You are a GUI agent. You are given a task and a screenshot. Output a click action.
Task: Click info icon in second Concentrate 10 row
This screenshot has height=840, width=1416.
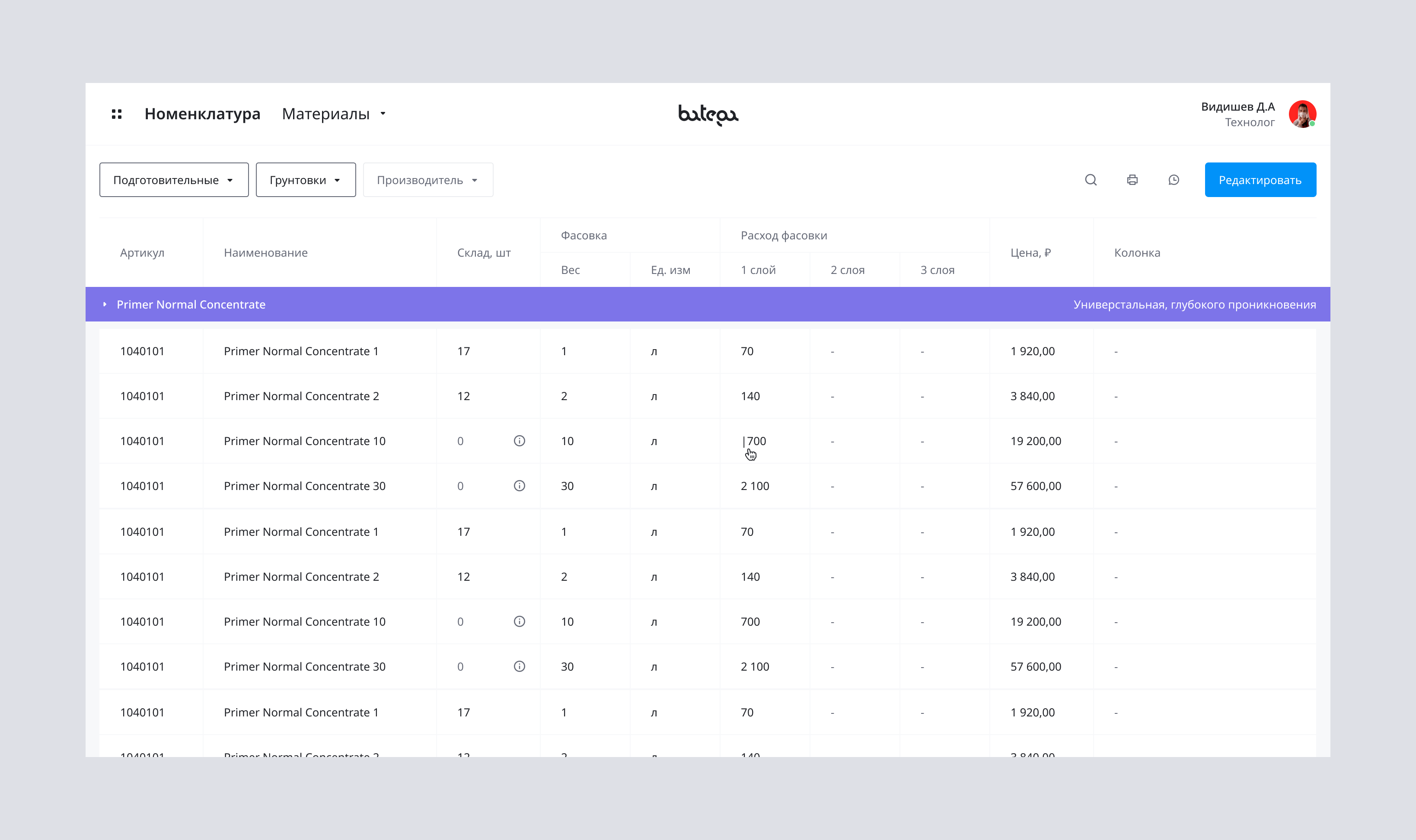coord(519,621)
